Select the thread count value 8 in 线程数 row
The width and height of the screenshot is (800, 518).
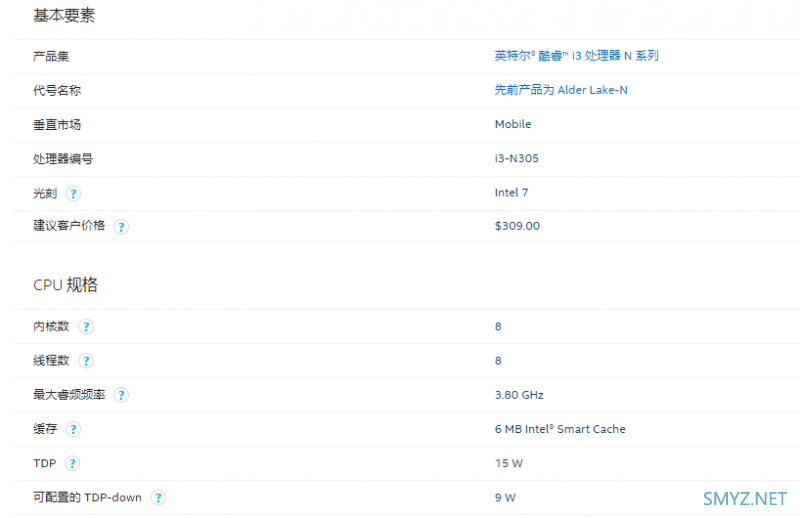(x=498, y=360)
